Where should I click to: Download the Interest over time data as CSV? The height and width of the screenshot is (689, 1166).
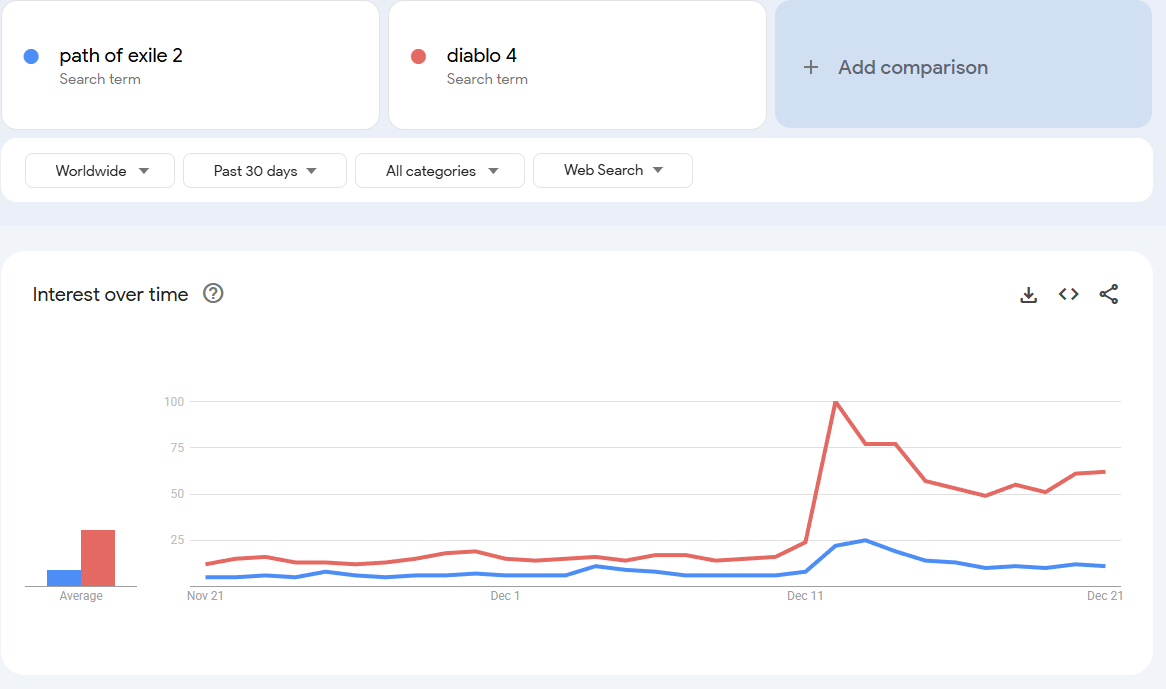click(x=1028, y=295)
